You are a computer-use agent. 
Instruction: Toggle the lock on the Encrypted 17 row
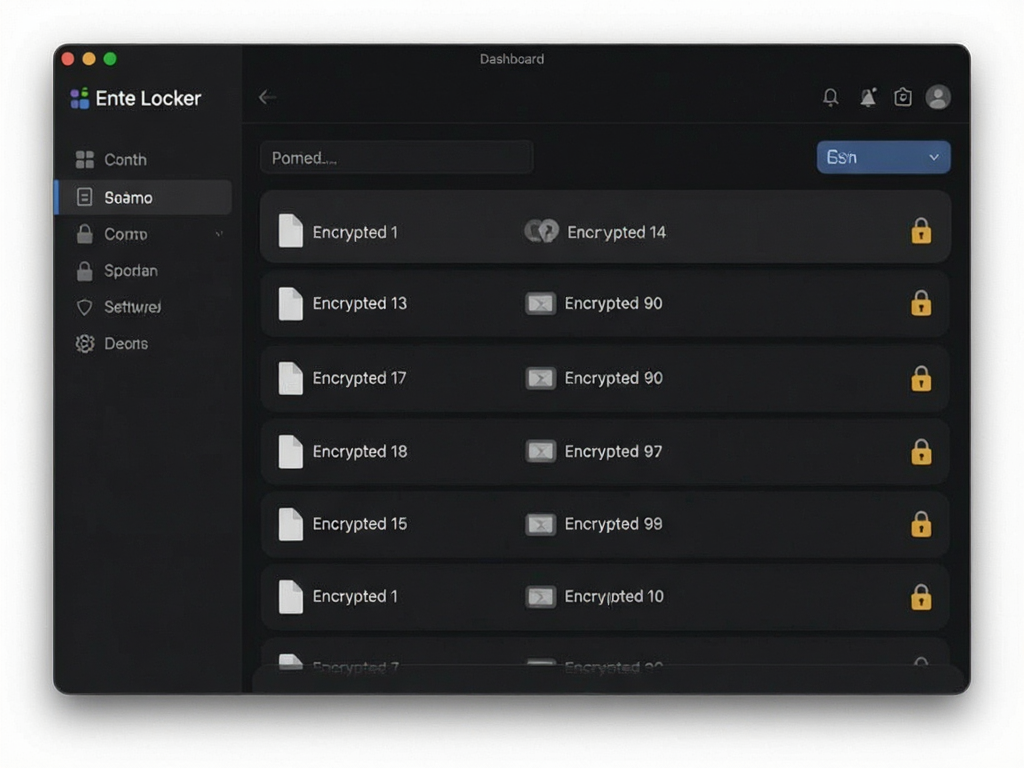pyautogui.click(x=921, y=378)
